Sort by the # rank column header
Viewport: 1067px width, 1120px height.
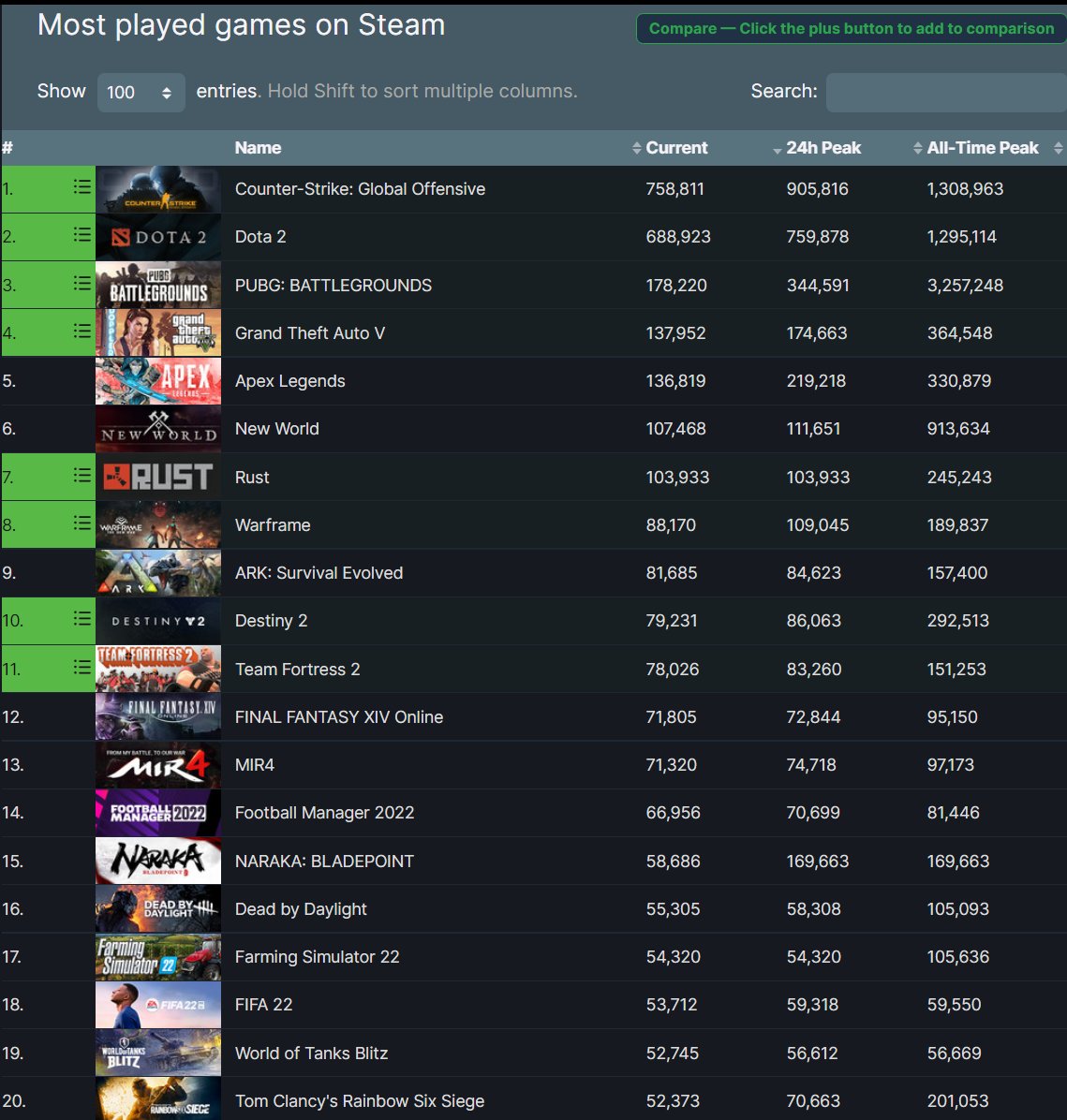coord(7,148)
